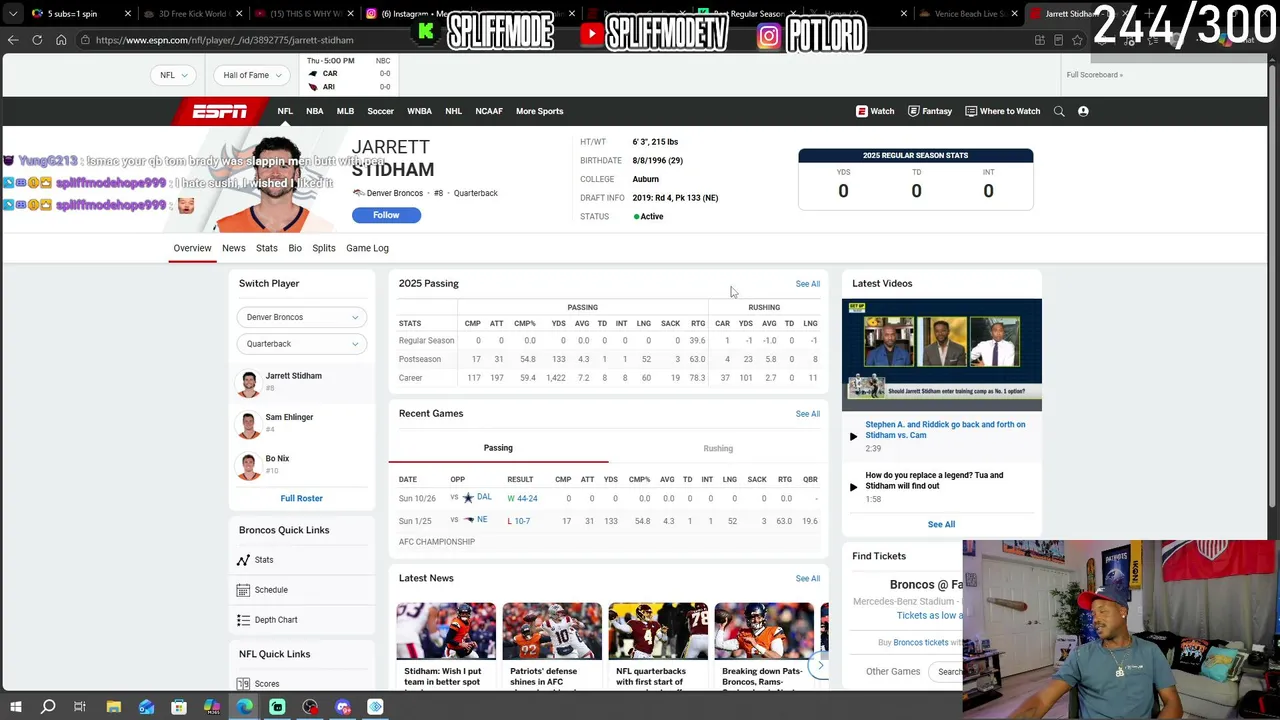Switch to the player Stats tab
The height and width of the screenshot is (720, 1280).
click(266, 248)
